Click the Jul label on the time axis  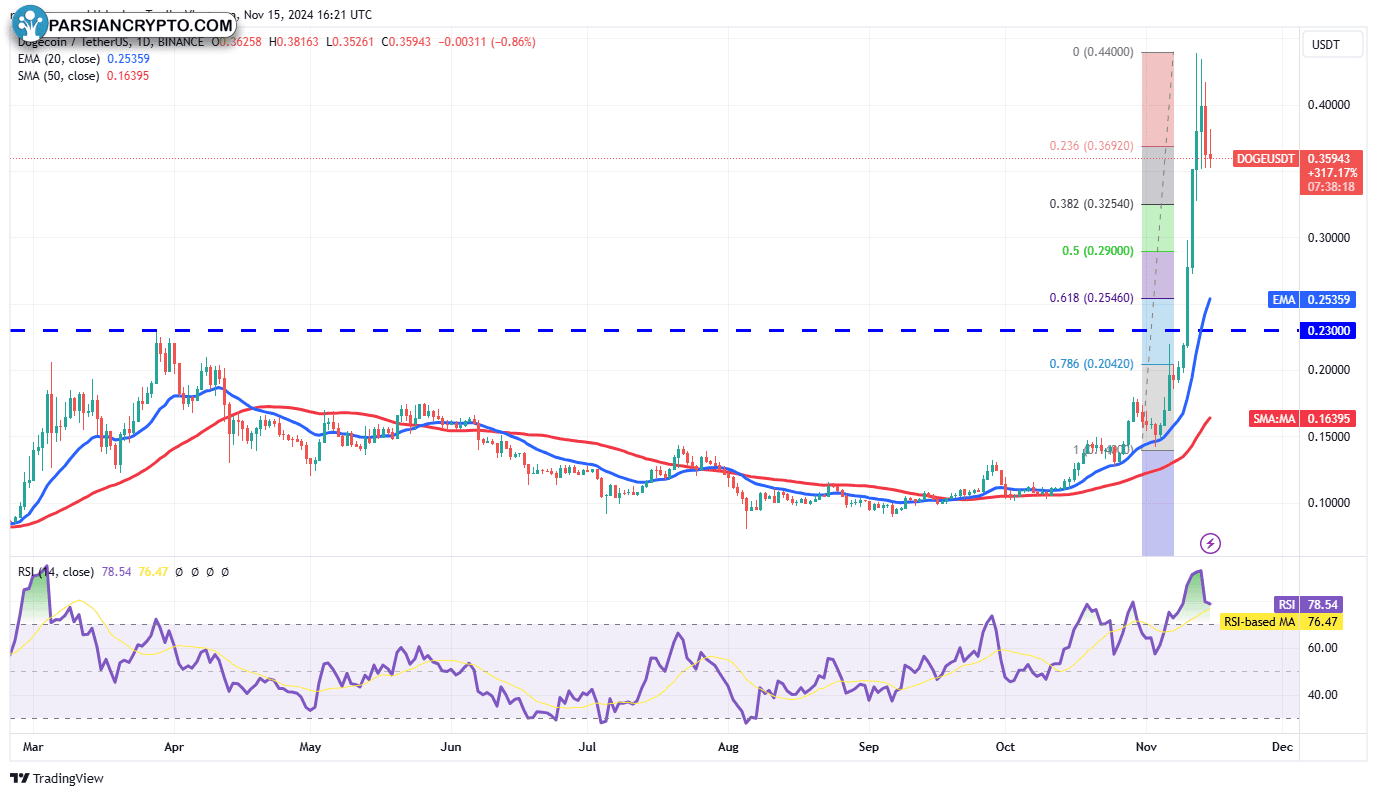tap(588, 746)
